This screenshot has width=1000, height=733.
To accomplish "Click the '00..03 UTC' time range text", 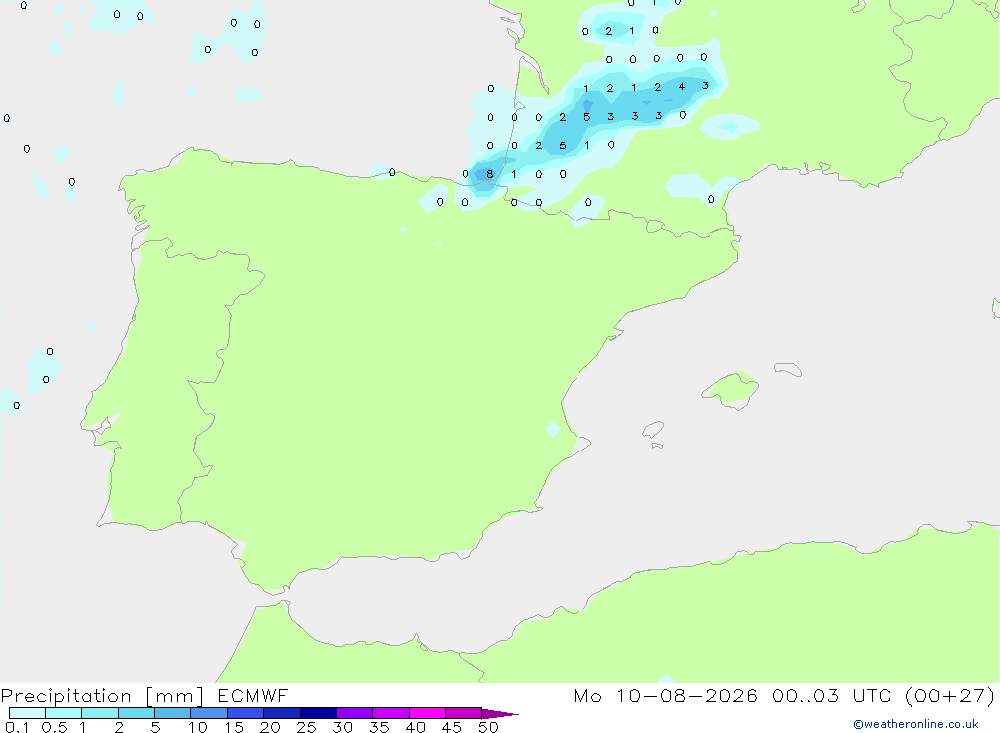I will (x=831, y=695).
